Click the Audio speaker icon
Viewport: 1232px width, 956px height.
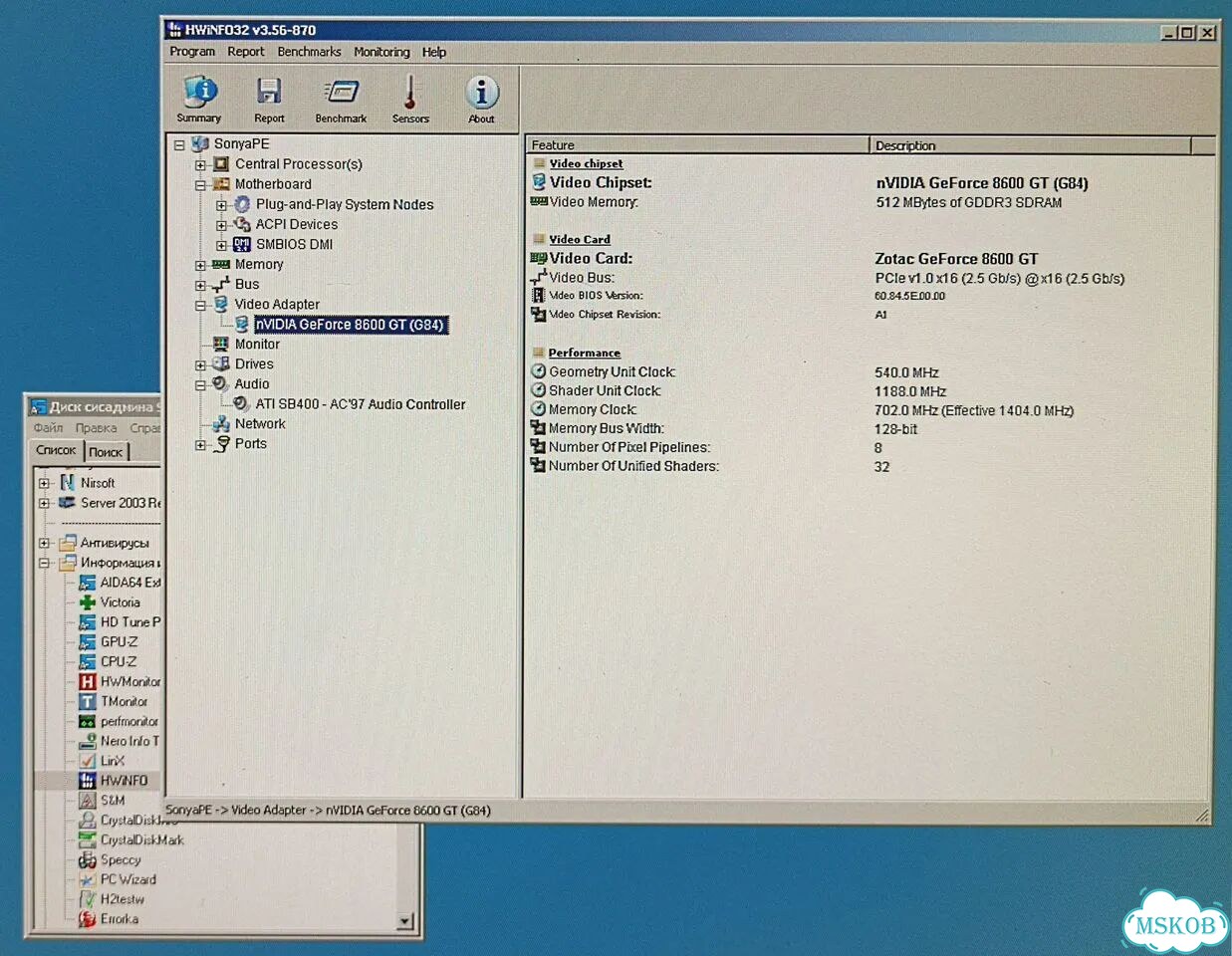221,383
